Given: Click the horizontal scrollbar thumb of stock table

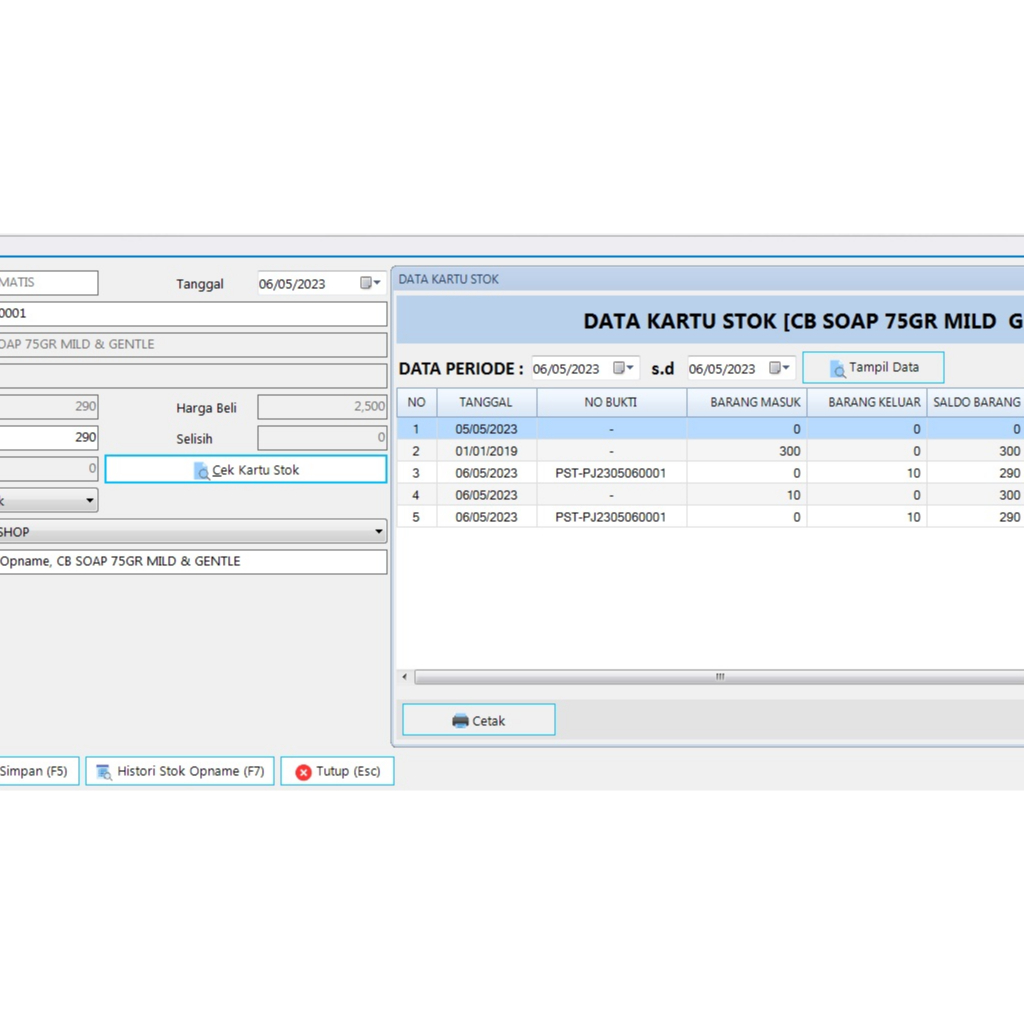Looking at the screenshot, I should (x=718, y=677).
